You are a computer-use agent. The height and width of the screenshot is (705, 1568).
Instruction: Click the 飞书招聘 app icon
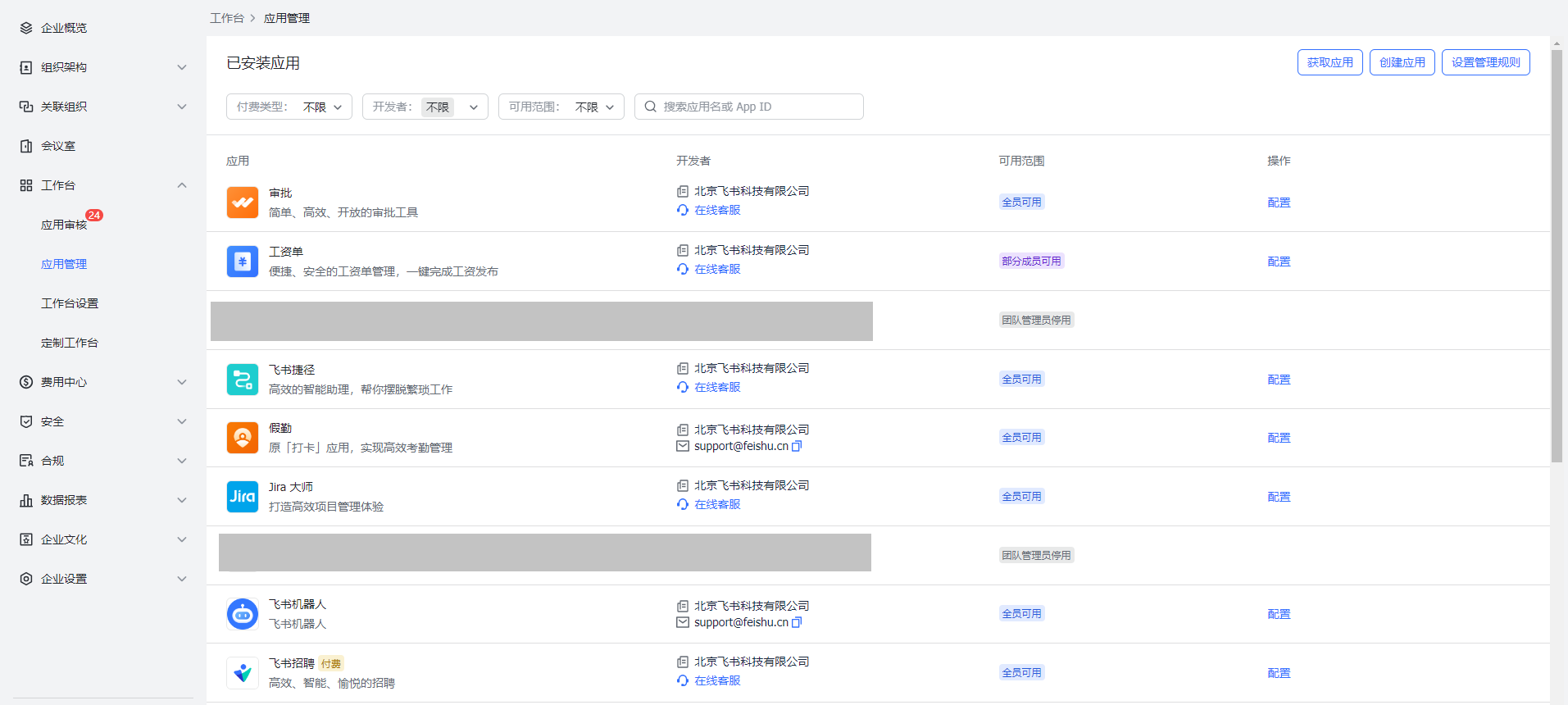[x=243, y=673]
